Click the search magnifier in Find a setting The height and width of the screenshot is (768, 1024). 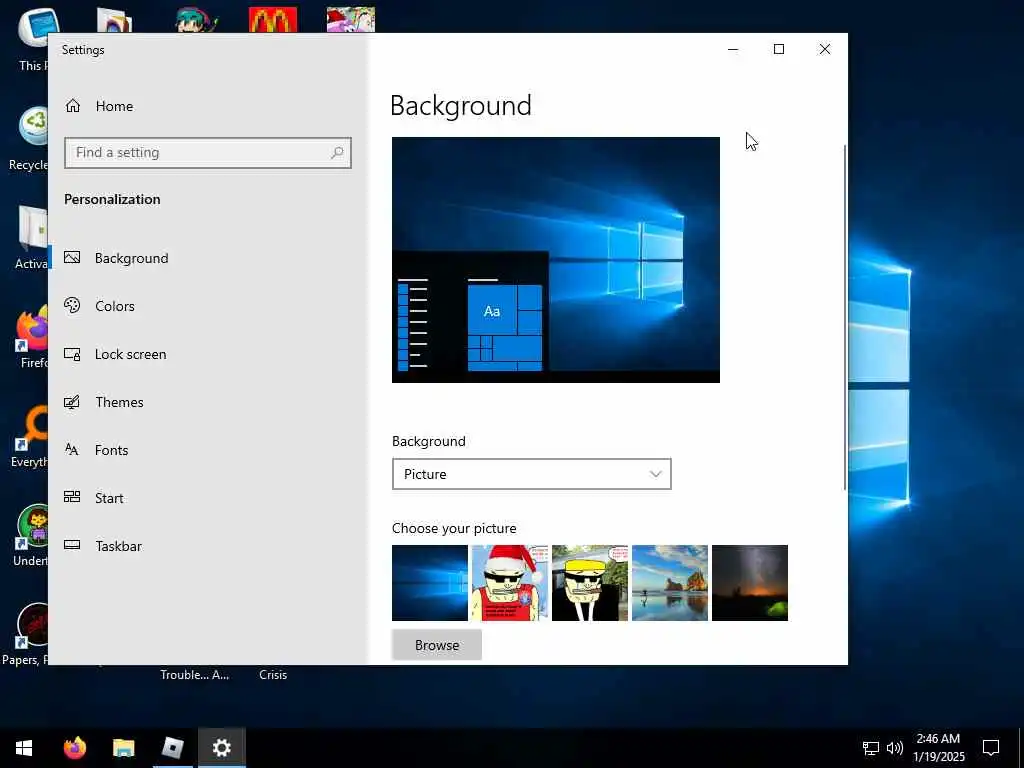337,153
